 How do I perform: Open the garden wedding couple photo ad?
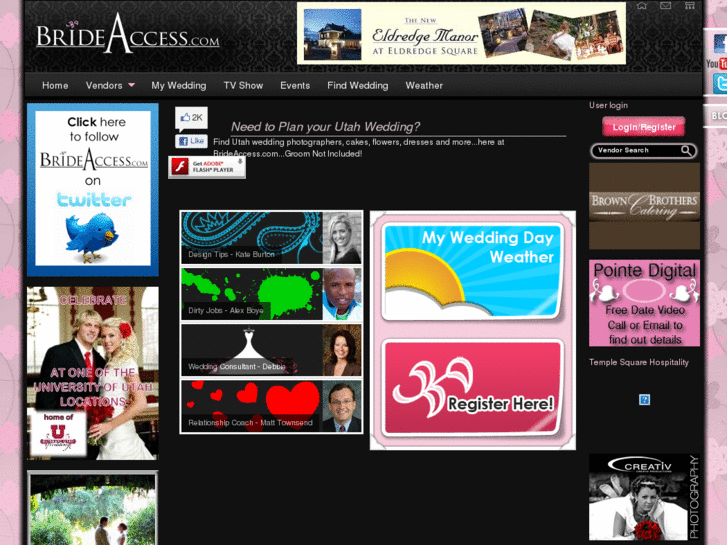click(93, 508)
